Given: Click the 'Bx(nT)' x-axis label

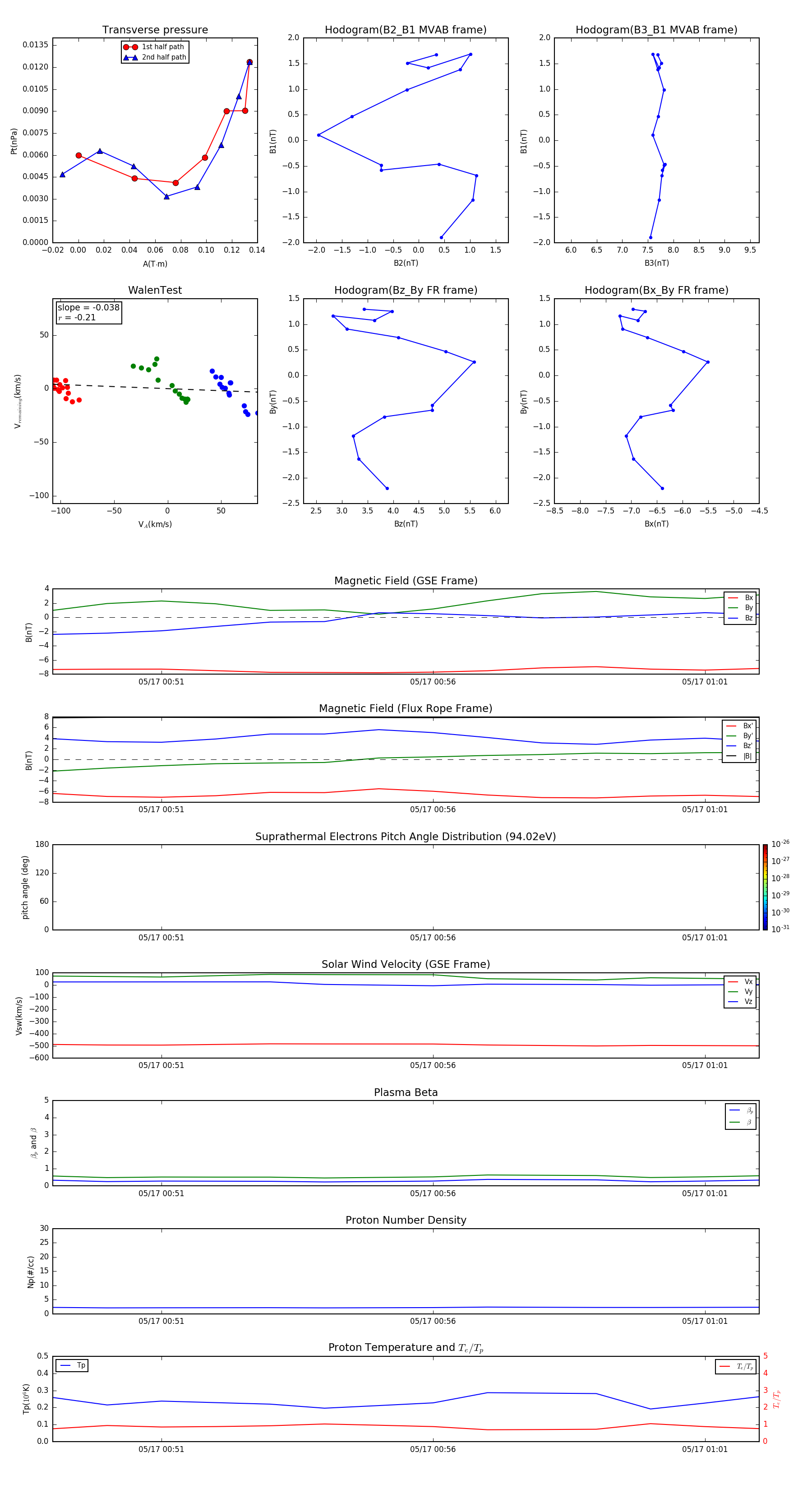Looking at the screenshot, I should coord(656,524).
